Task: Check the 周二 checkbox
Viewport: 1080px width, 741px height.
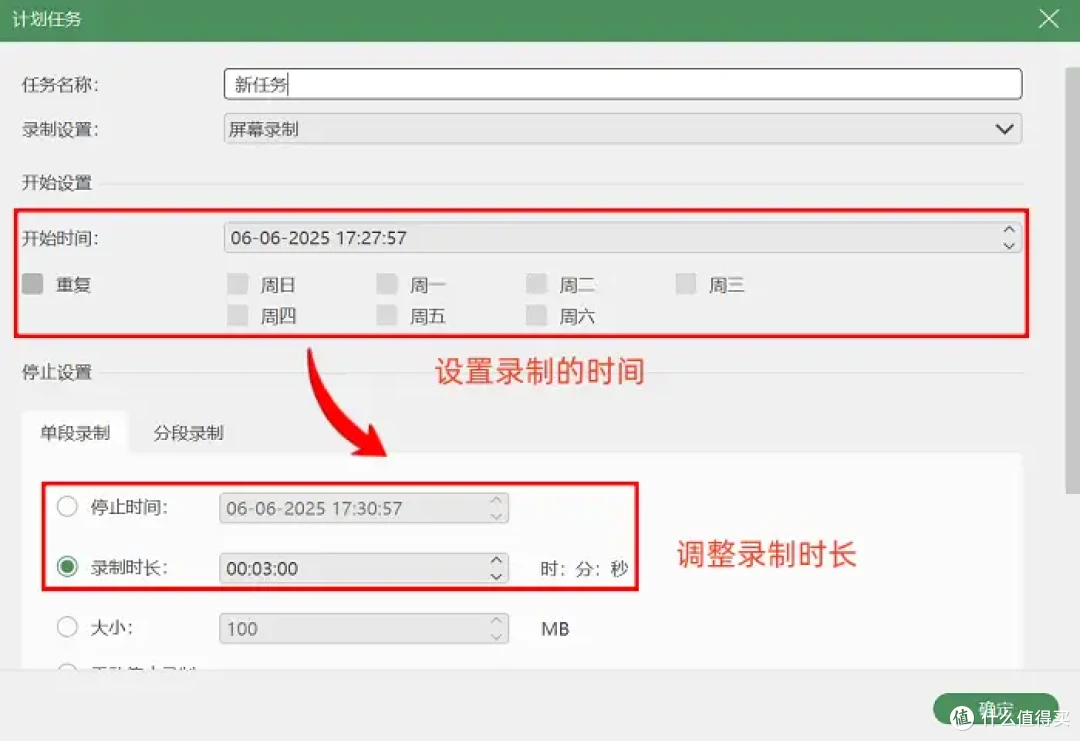Action: (537, 284)
